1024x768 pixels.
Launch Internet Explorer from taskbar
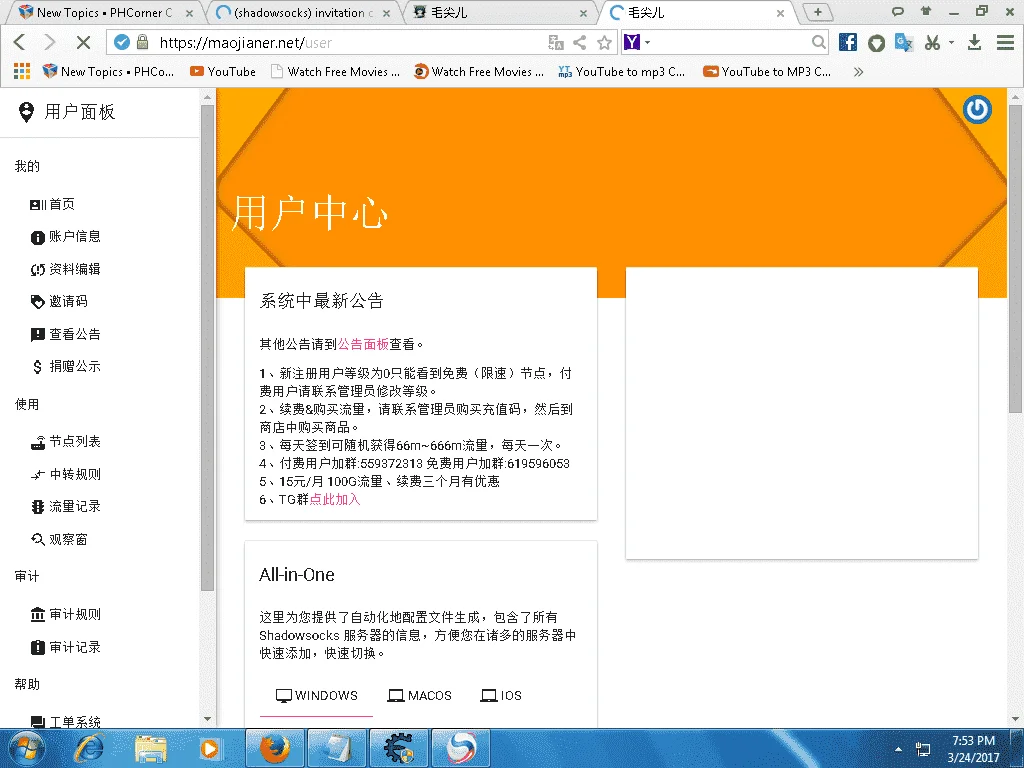pyautogui.click(x=88, y=748)
